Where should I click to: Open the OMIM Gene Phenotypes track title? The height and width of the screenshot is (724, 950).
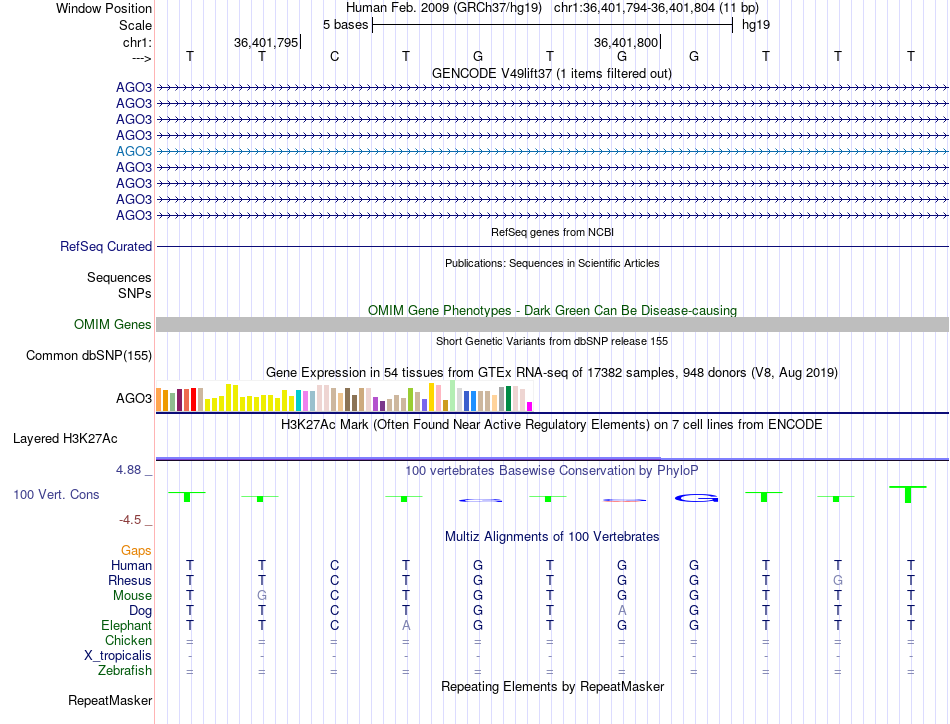[552, 310]
